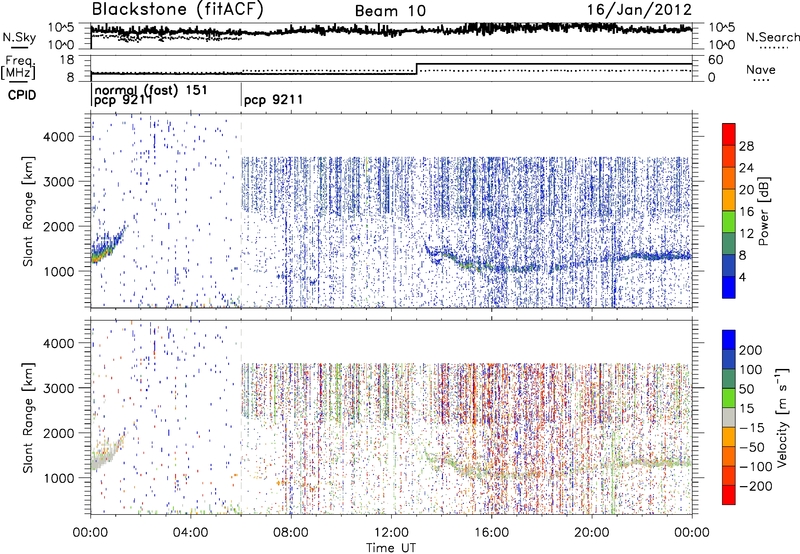Click the blue top of Velocity color bar
This screenshot has height=554, width=800.
point(729,339)
